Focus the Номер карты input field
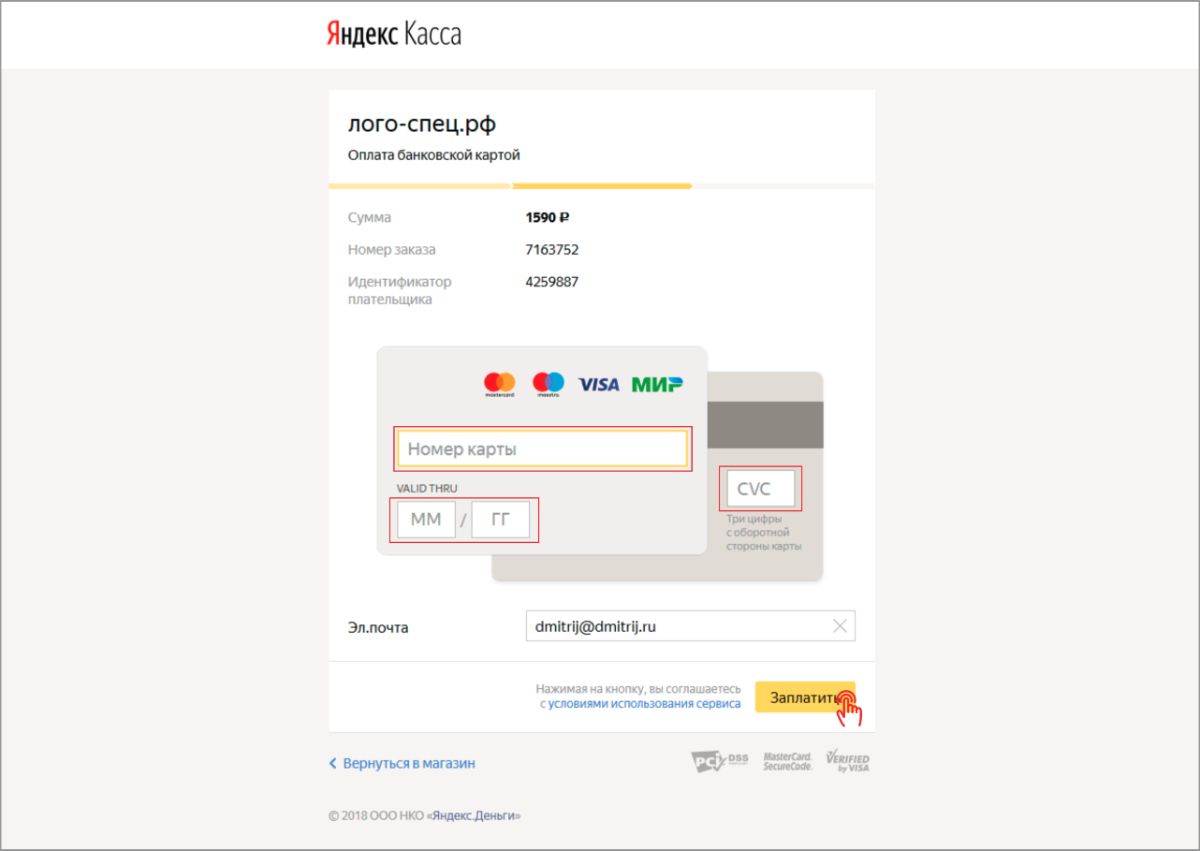 [x=542, y=449]
